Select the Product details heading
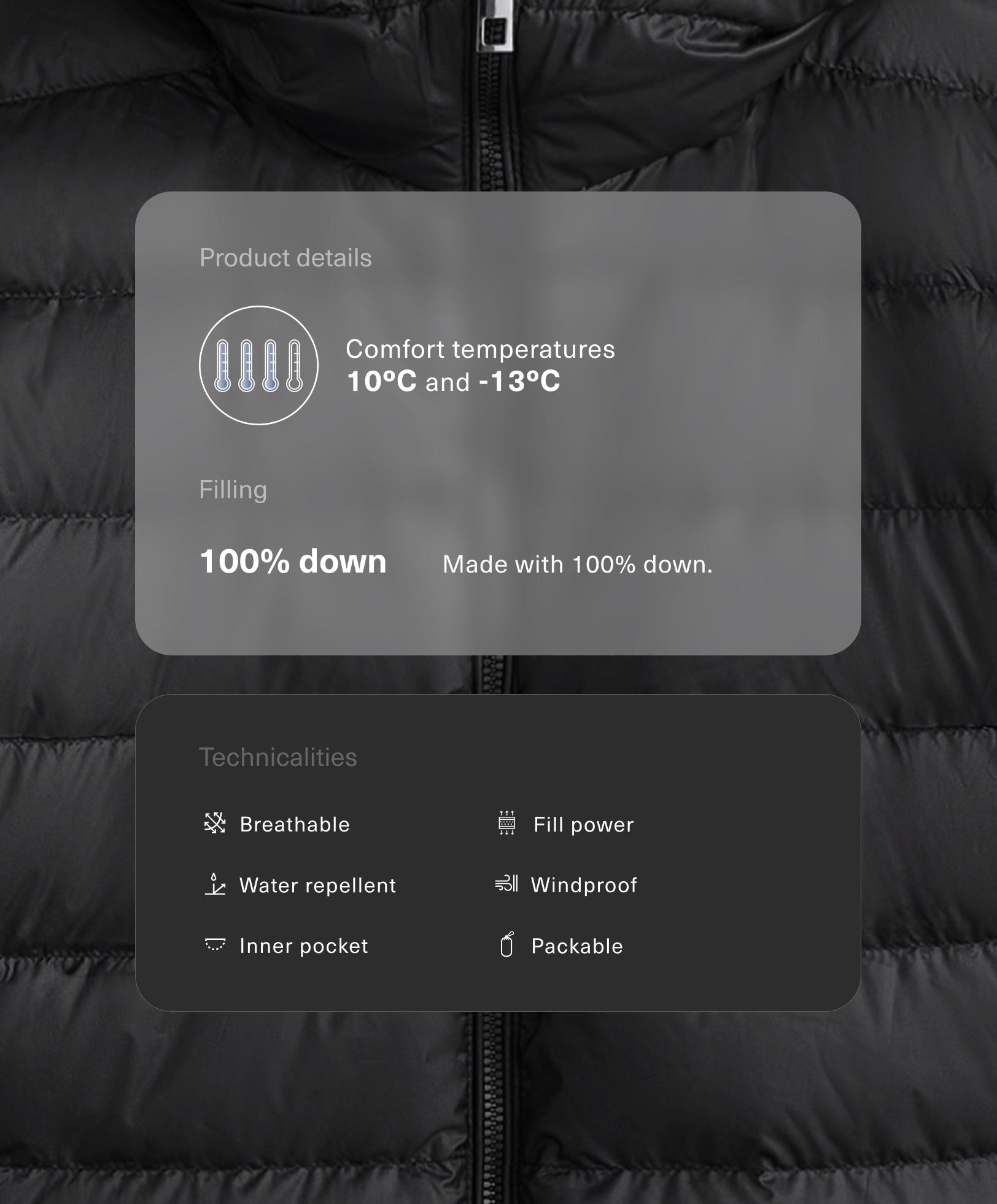Screen dimensions: 997x1204 [285, 258]
